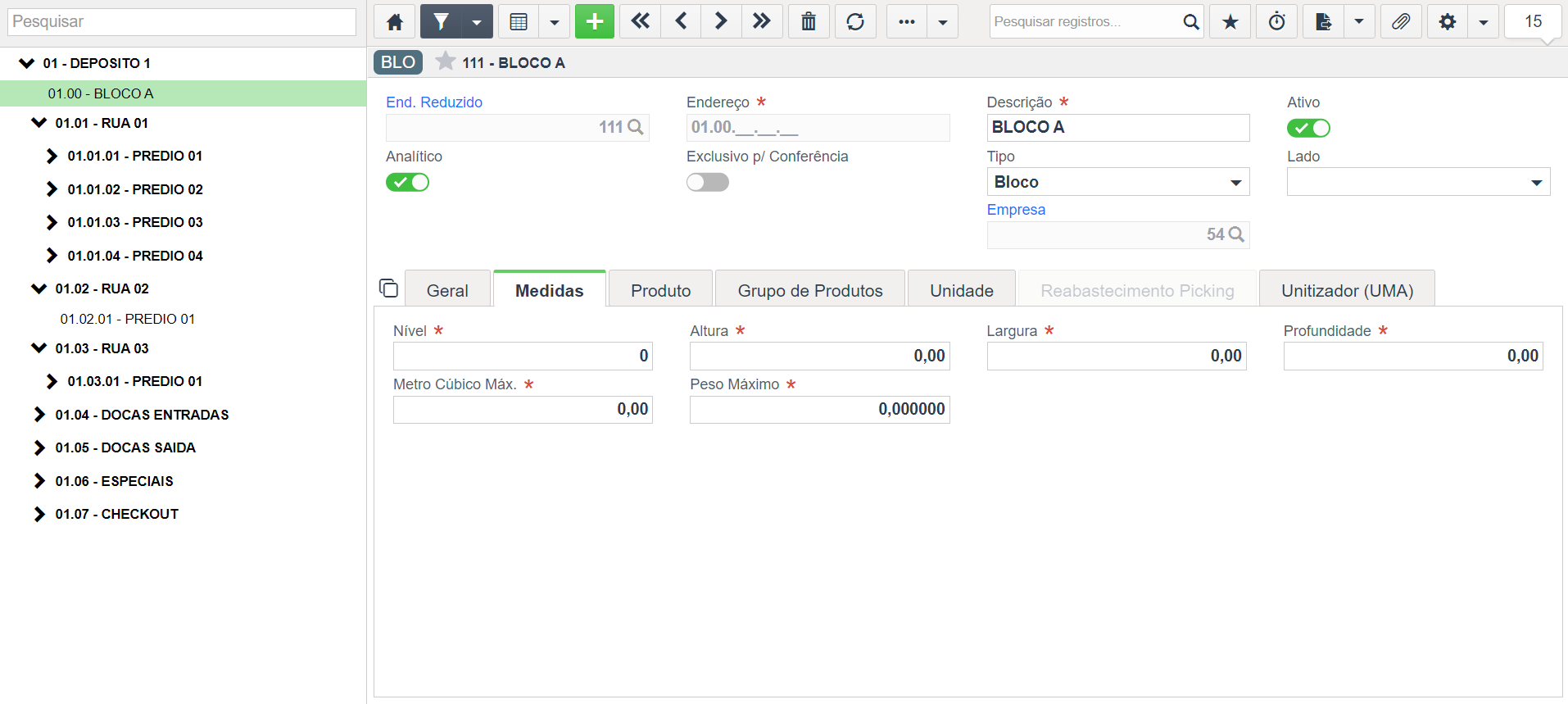This screenshot has height=704, width=1568.
Task: Open grid view dropdown arrow
Action: (555, 21)
